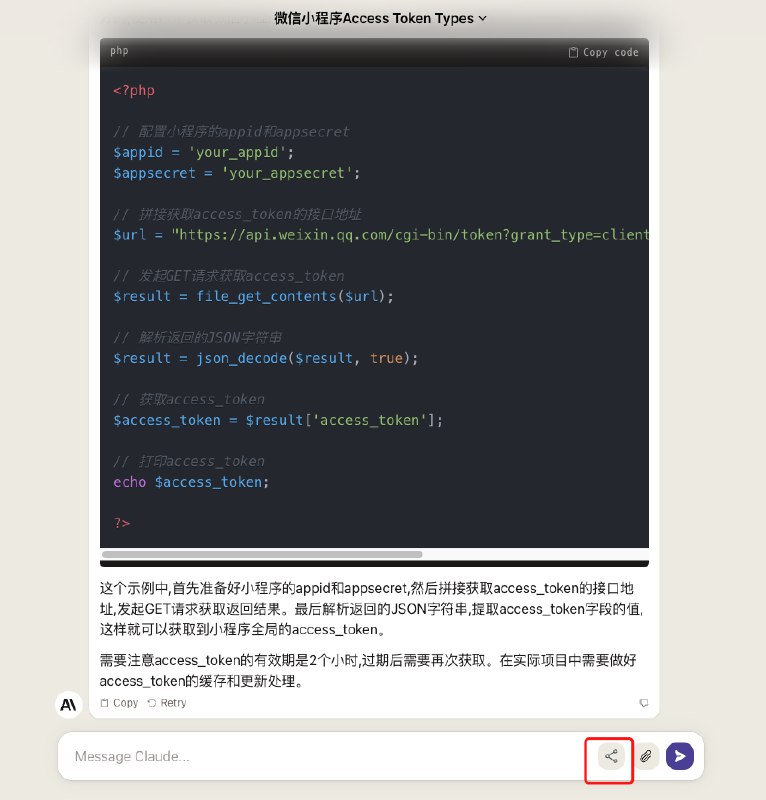
Task: Click the share icon in message box
Action: click(611, 756)
